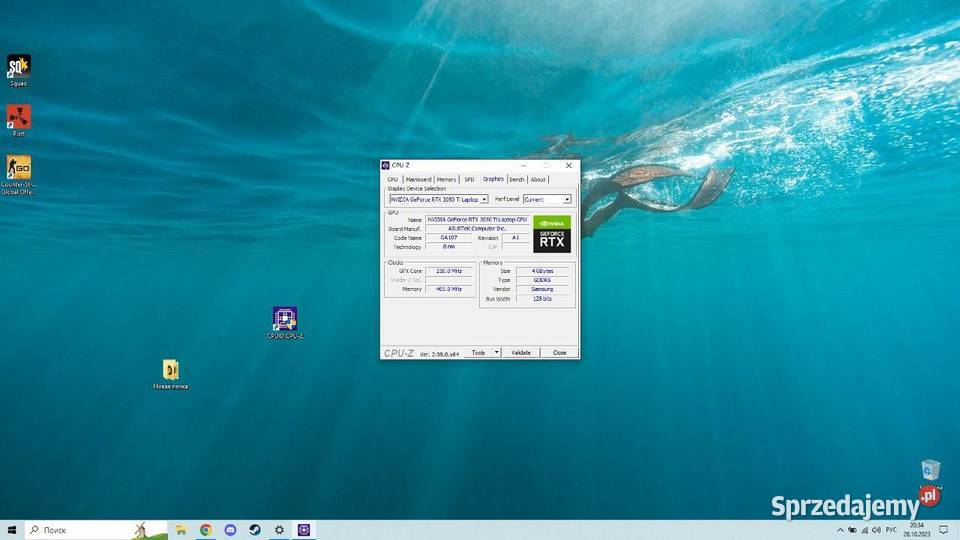960x540 pixels.
Task: Open the About tab
Action: (x=538, y=179)
